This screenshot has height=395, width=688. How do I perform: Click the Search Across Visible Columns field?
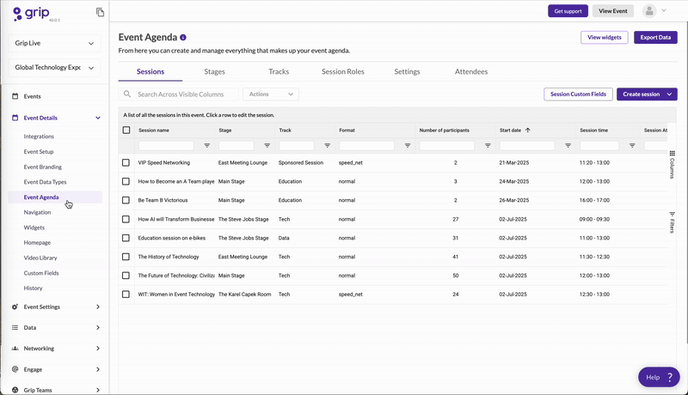[179, 94]
